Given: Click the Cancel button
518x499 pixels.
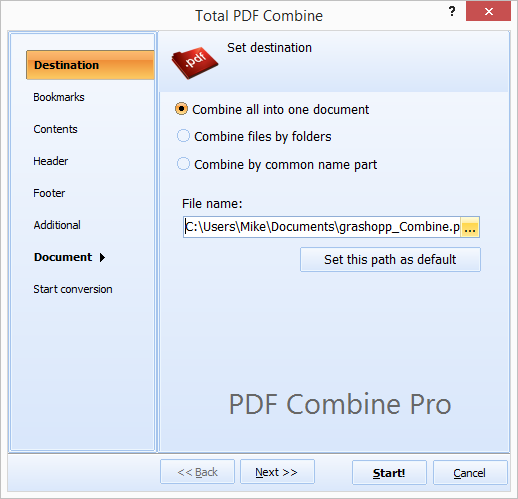Looking at the screenshot, I should coord(470,473).
